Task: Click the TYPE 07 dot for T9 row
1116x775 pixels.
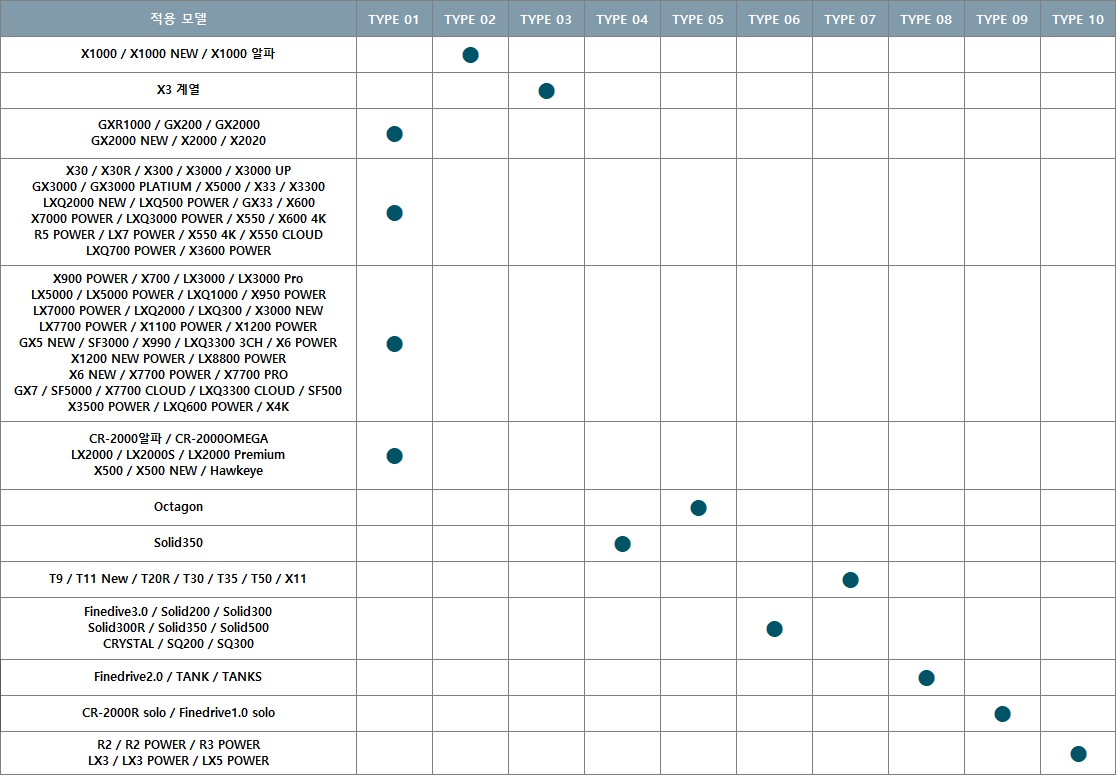Action: pyautogui.click(x=850, y=580)
